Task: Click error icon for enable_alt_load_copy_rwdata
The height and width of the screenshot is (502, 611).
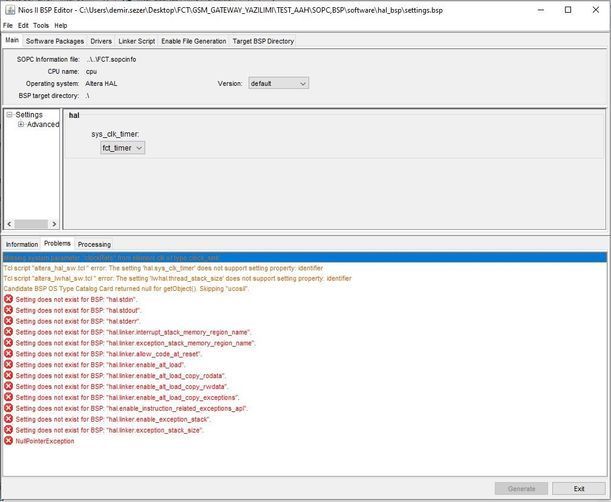Action: pos(8,387)
